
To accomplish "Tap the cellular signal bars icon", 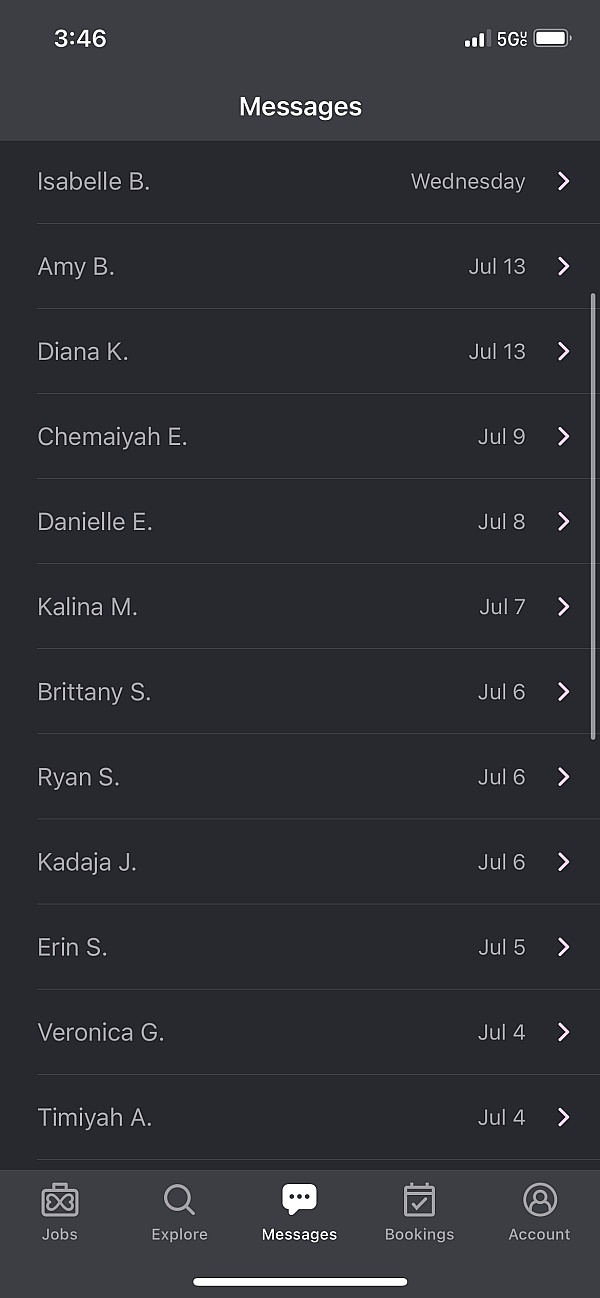I will (475, 40).
